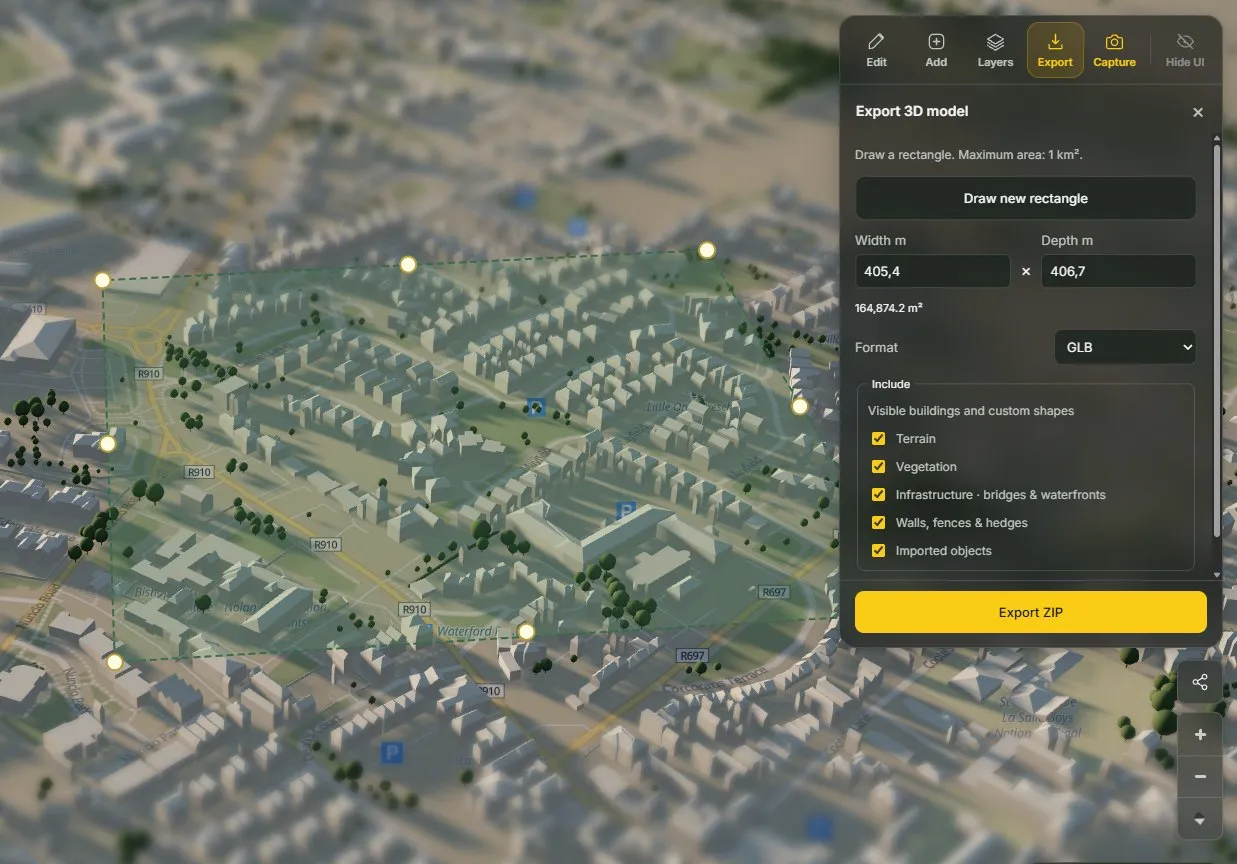Click the compass arrow button below zoom
This screenshot has height=864, width=1237.
click(1200, 820)
